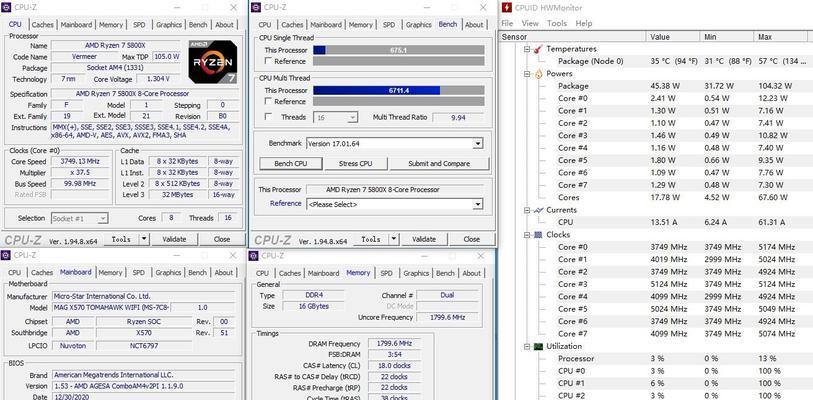Click the CPU-Z icon in Memory window title
Viewport: 813px width, 400px height.
(x=254, y=255)
